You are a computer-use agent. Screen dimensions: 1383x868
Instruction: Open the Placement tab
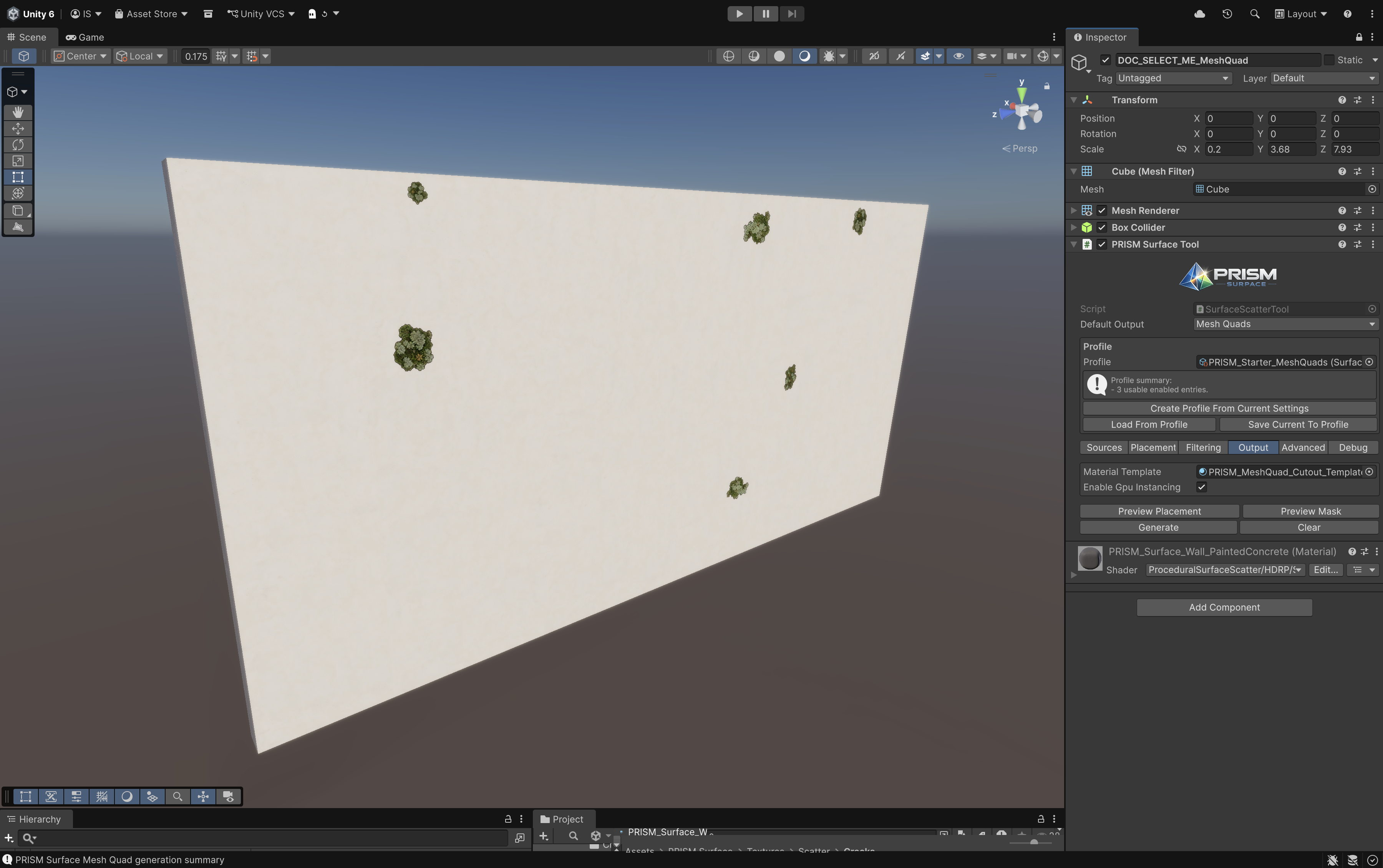(1153, 448)
